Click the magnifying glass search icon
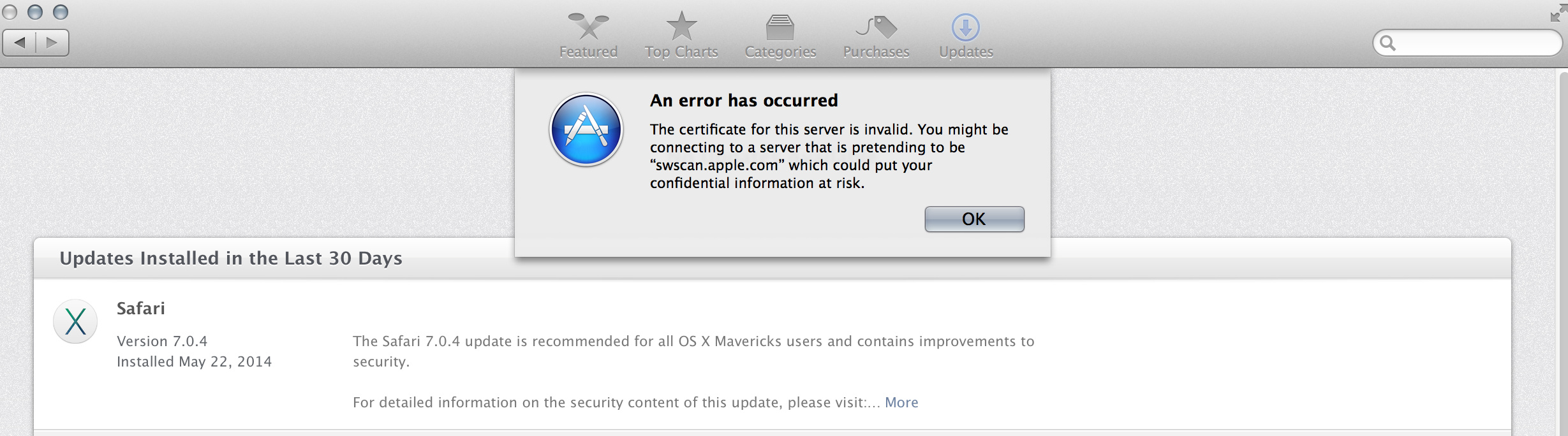Viewport: 1568px width, 436px height. pos(1387,43)
